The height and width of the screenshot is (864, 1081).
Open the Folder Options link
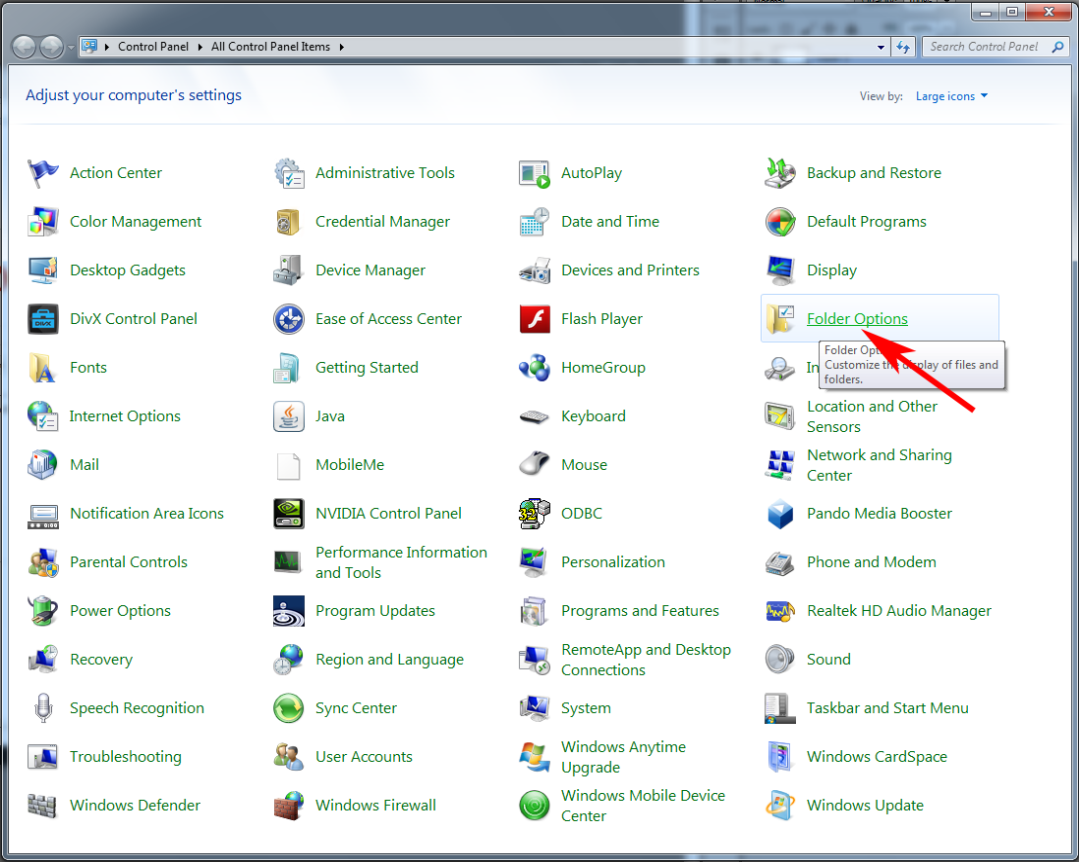857,319
